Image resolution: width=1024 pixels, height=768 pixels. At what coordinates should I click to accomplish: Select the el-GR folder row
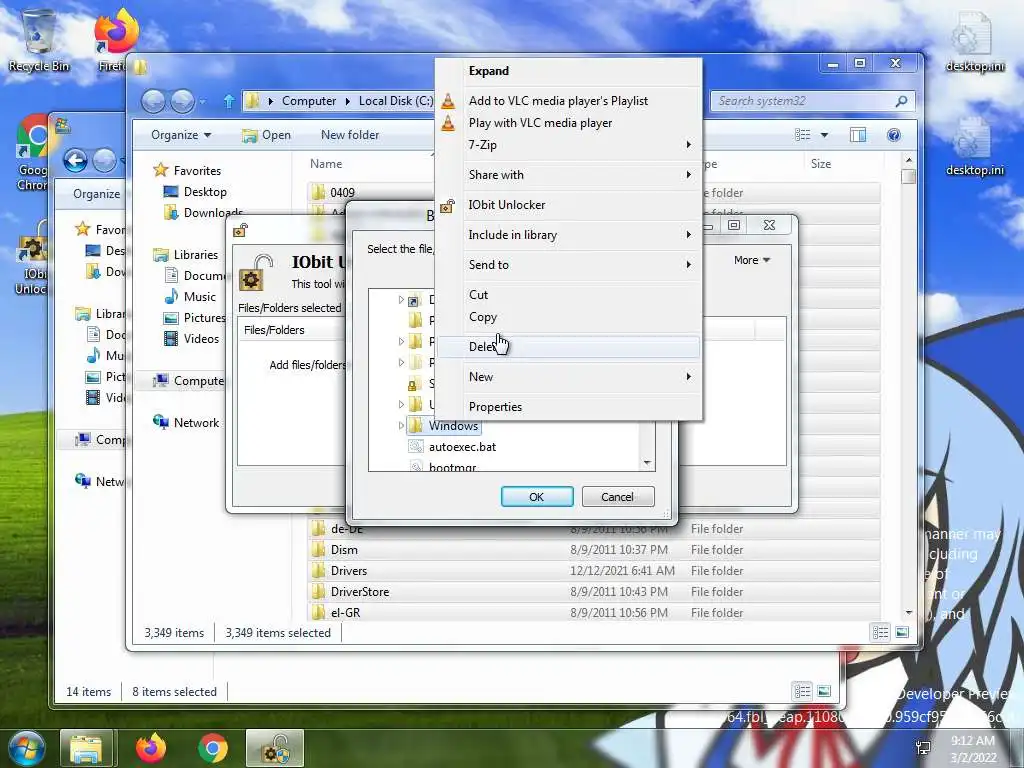point(594,613)
